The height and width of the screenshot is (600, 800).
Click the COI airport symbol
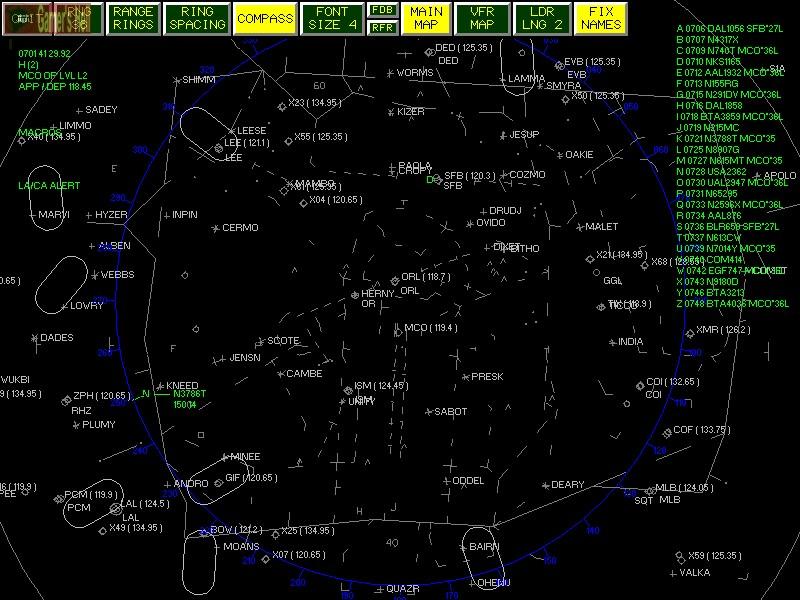pyautogui.click(x=640, y=386)
